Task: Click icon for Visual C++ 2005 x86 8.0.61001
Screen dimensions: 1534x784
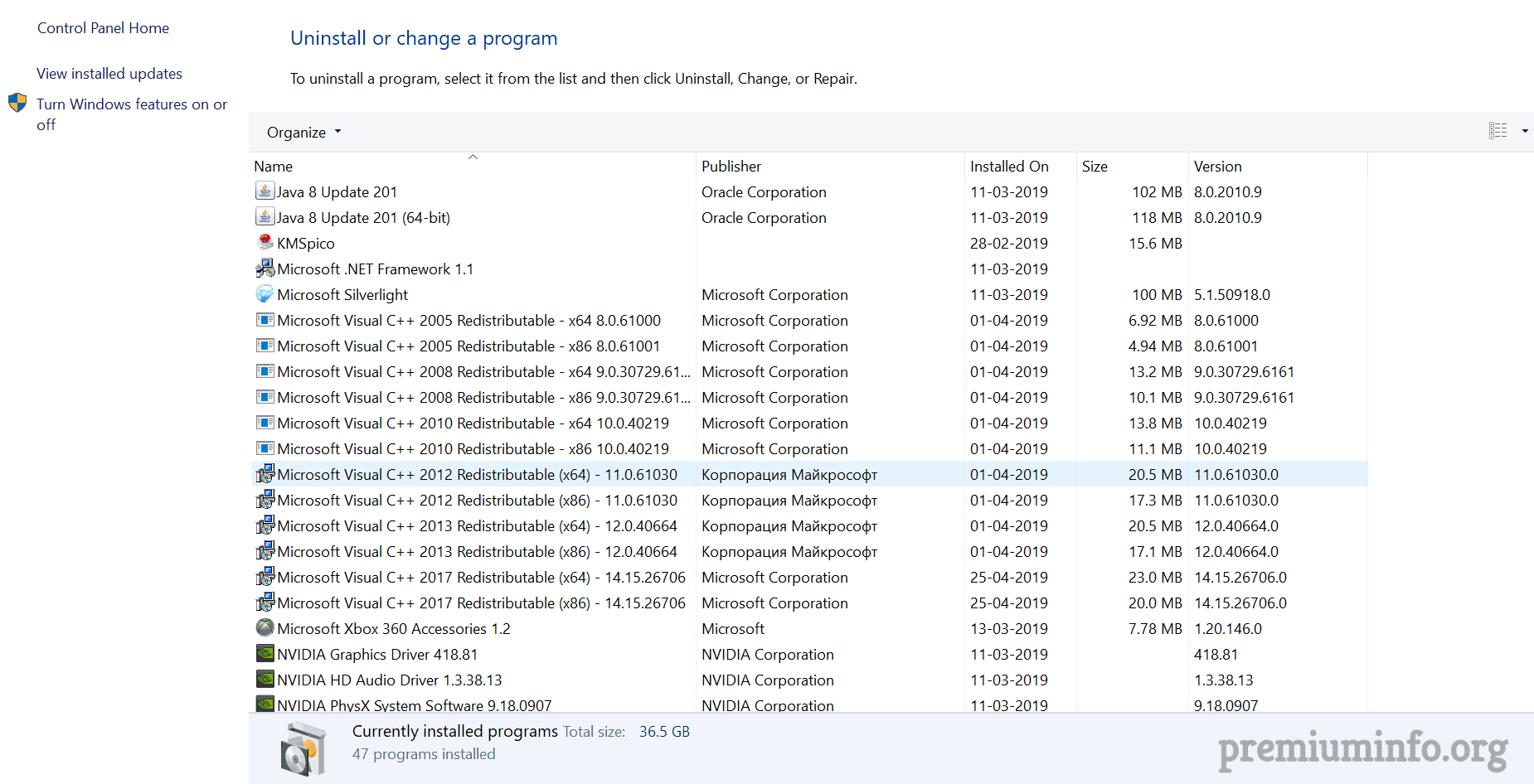Action: point(265,345)
